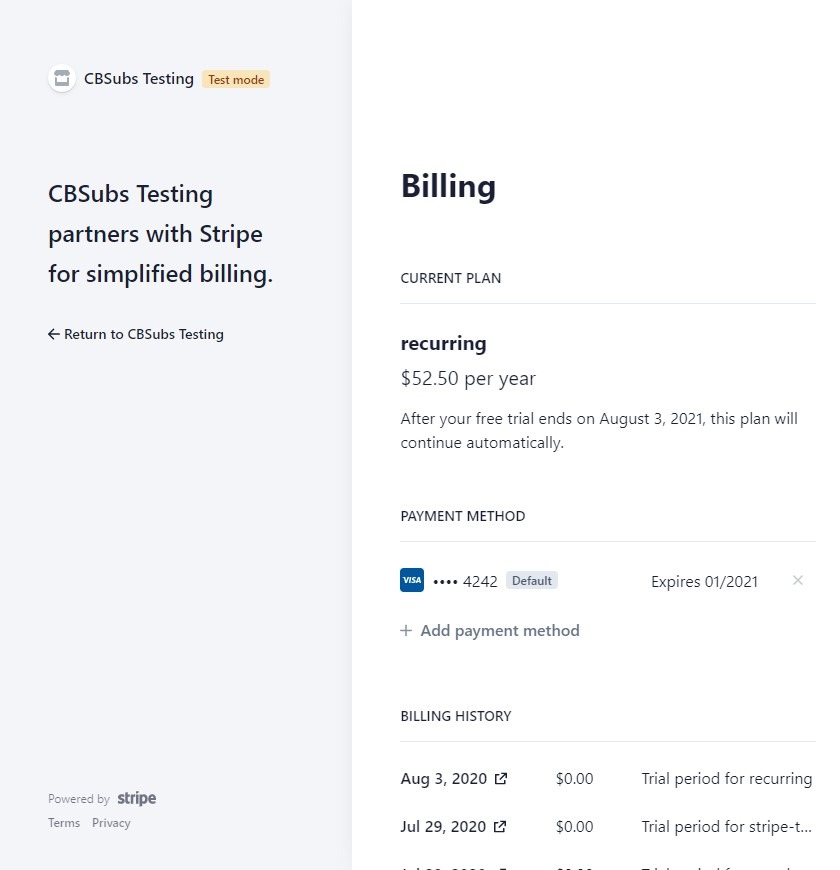Click the Trial period for stripe-t... entry
This screenshot has width=840, height=870.
coord(727,827)
